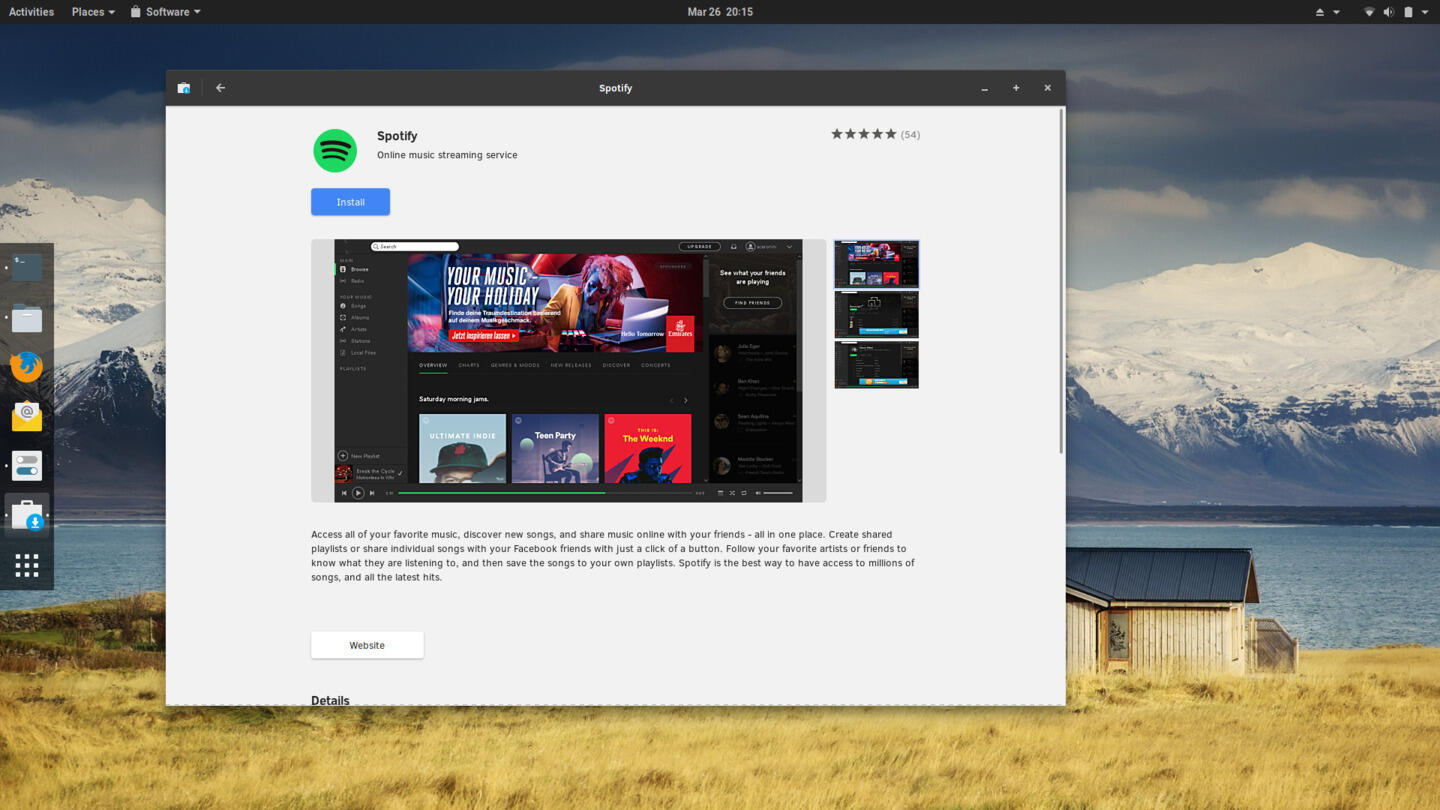Click the Software store icon in dock

pos(28,515)
